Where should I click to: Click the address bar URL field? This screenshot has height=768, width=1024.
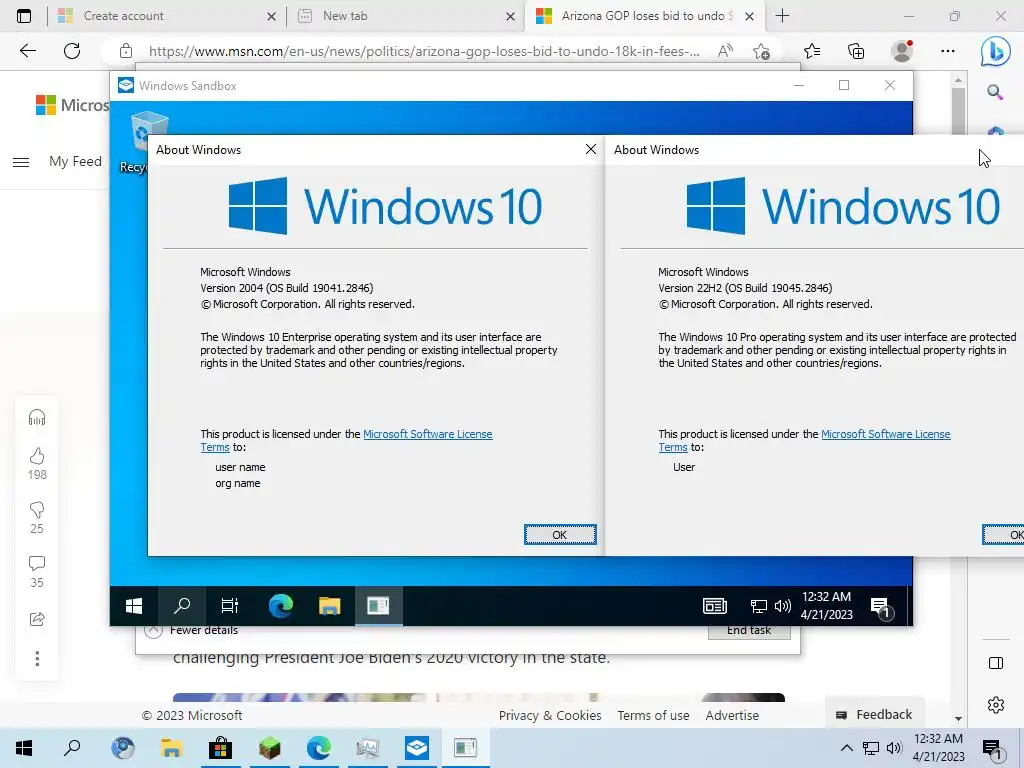pos(423,51)
